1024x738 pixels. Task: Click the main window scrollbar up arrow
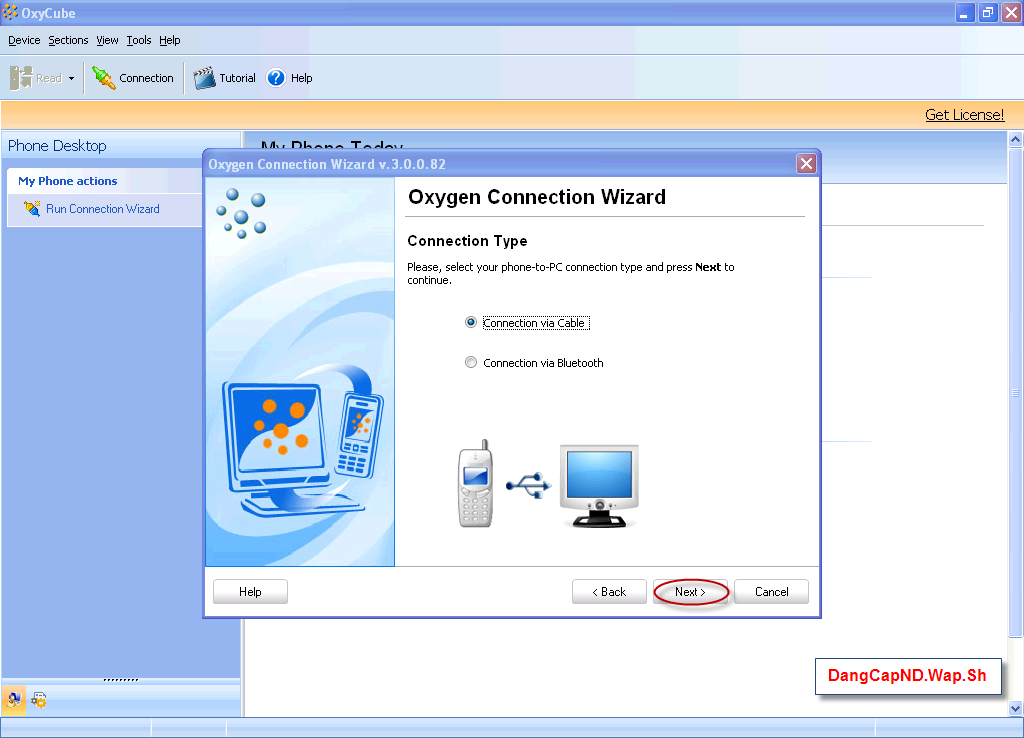pos(1016,139)
